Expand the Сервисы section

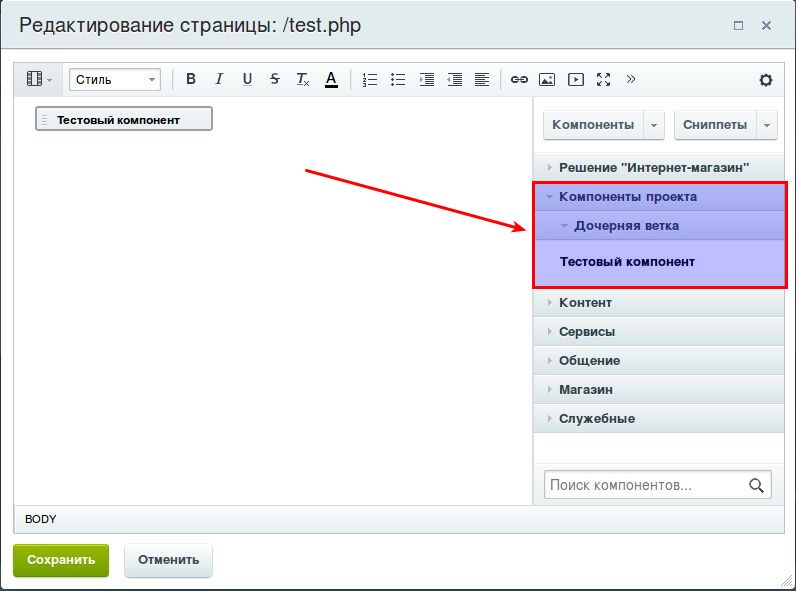point(659,332)
